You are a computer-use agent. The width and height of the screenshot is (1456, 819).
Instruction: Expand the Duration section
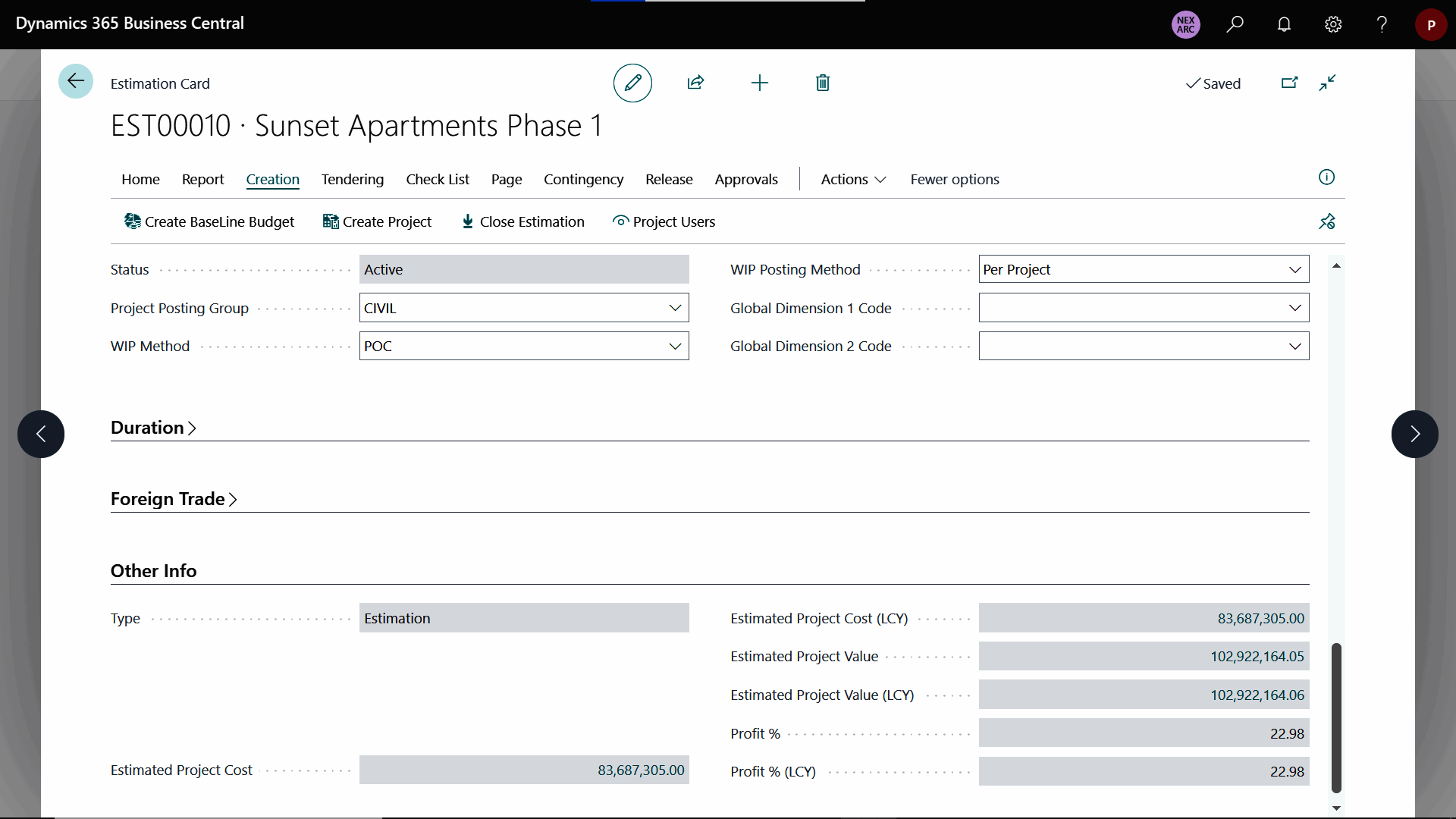(153, 428)
